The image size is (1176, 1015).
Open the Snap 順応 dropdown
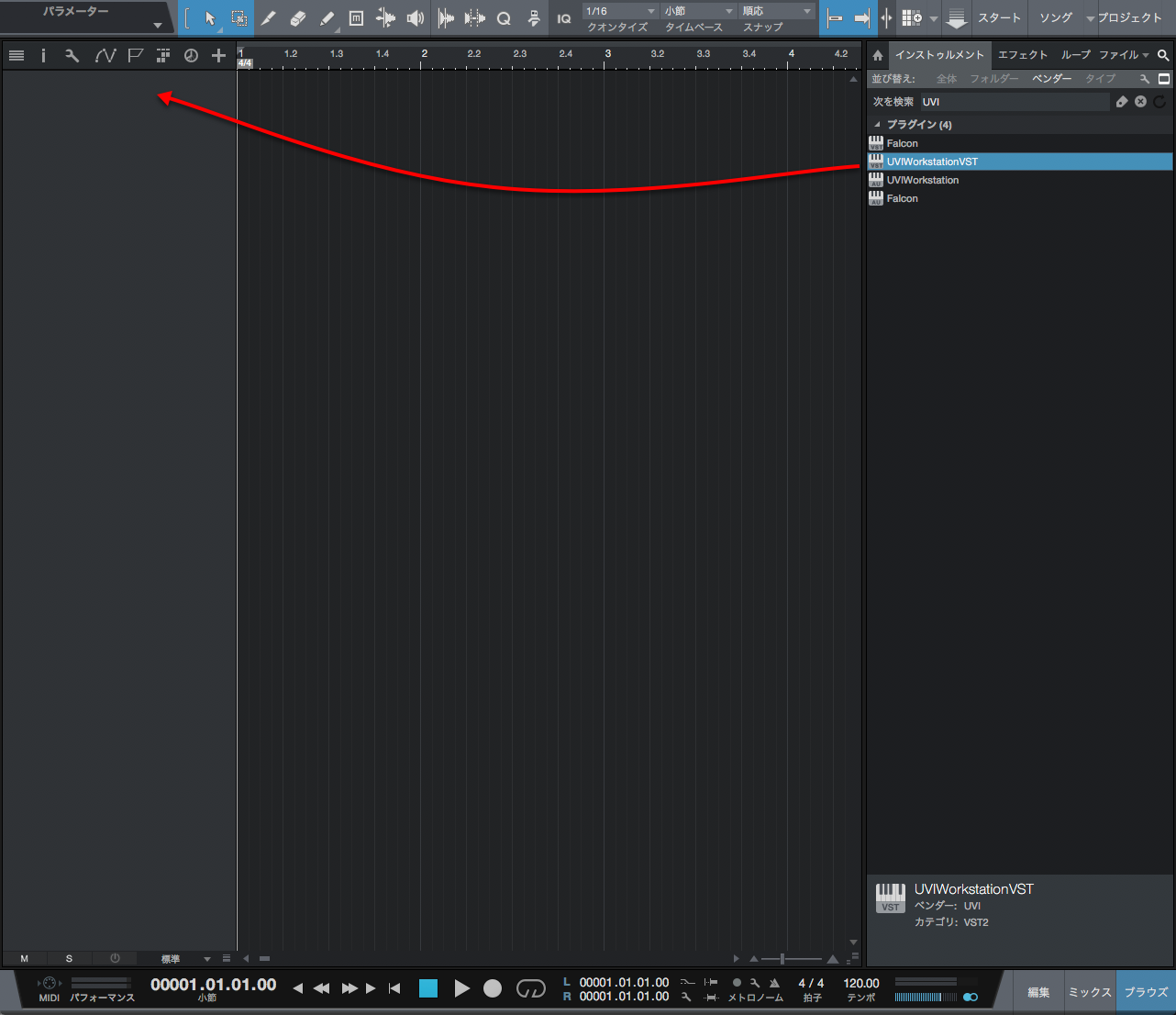[777, 11]
